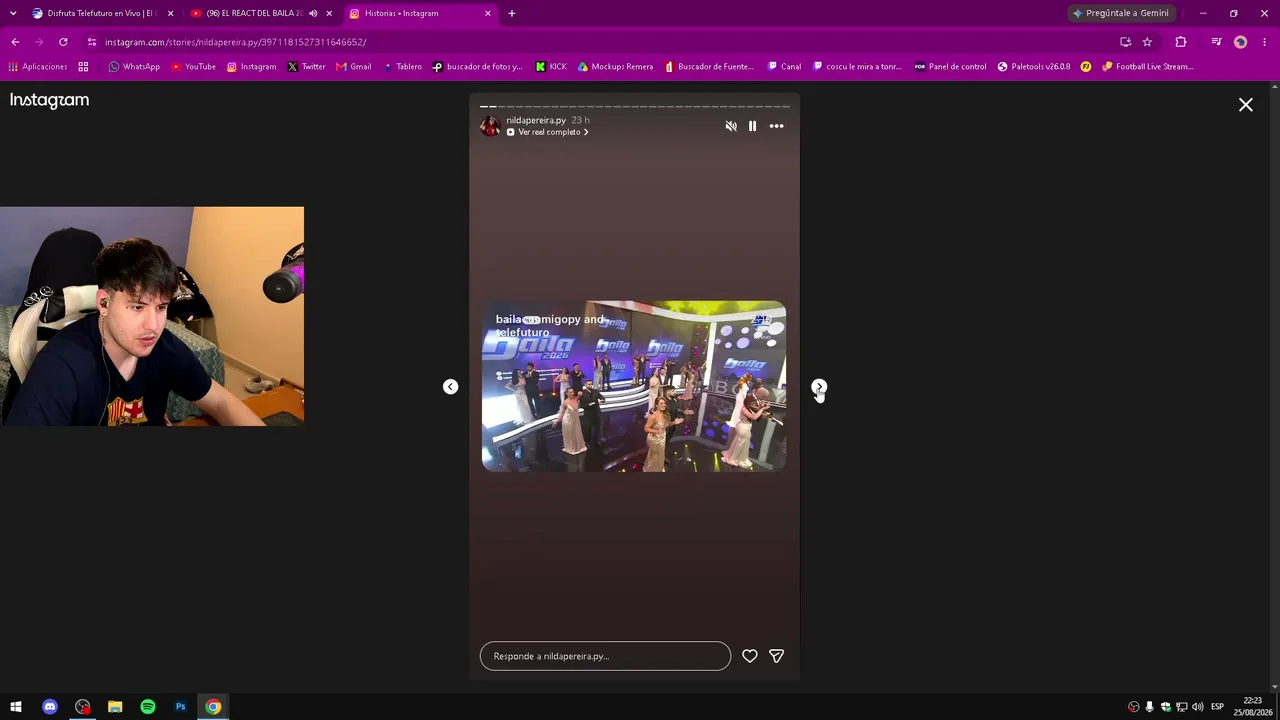Open Spotify from the taskbar
The image size is (1280, 720).
click(148, 707)
